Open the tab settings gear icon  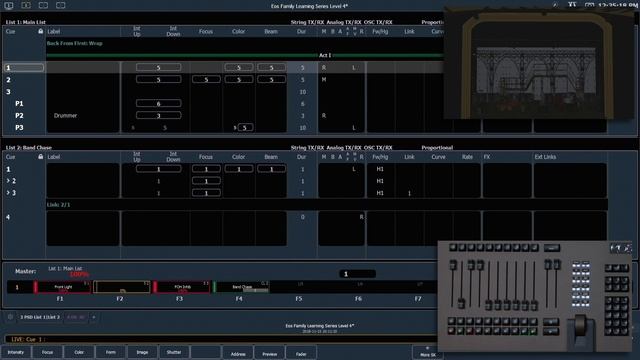[10, 317]
